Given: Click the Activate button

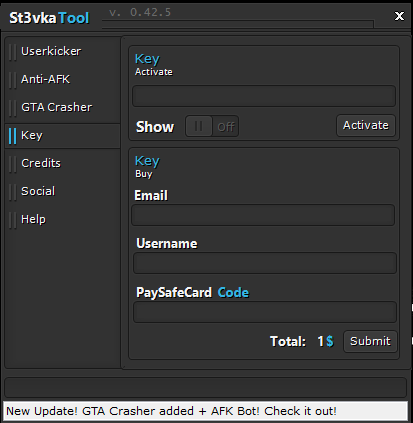Looking at the screenshot, I should click(366, 125).
